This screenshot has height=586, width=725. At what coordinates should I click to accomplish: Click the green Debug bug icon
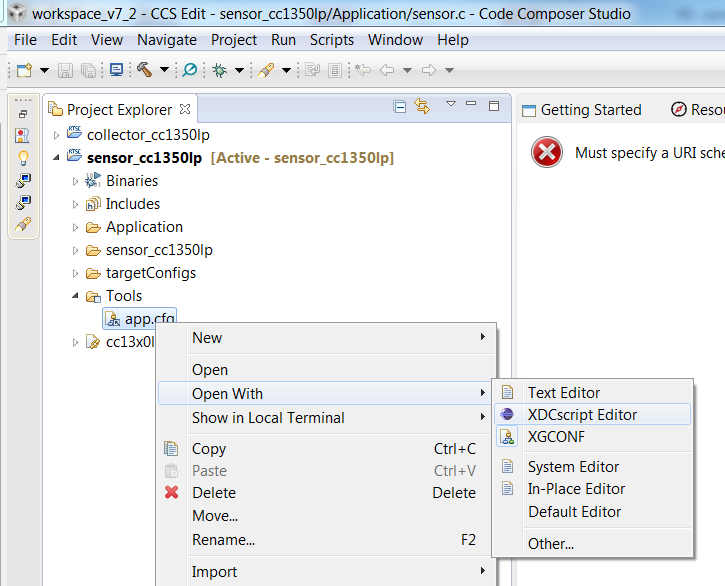coord(219,70)
